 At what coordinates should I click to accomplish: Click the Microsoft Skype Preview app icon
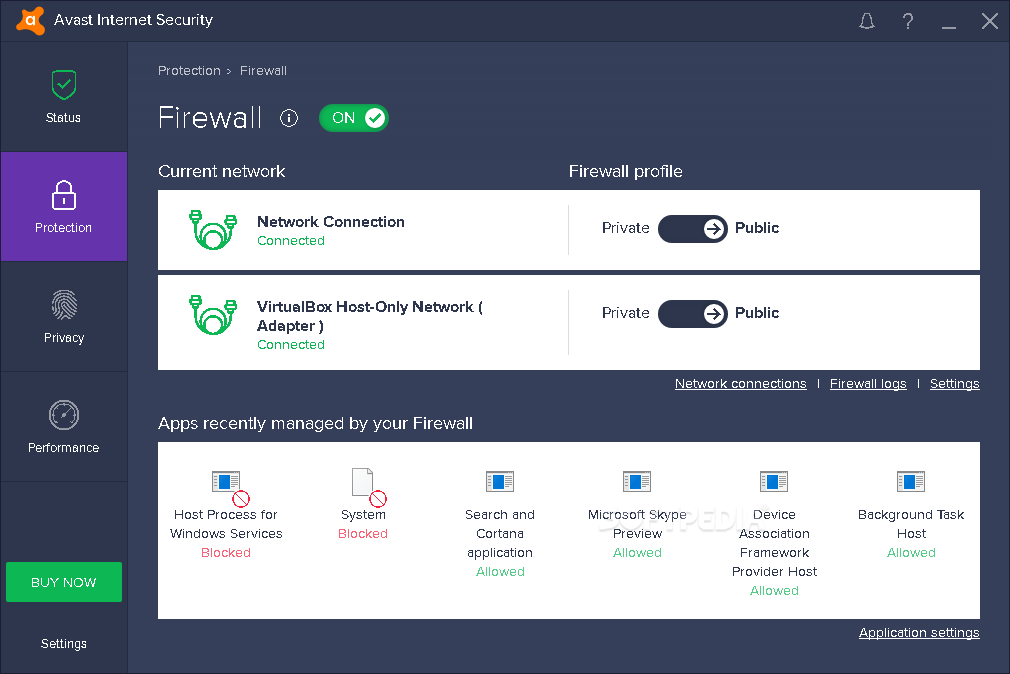coord(637,481)
